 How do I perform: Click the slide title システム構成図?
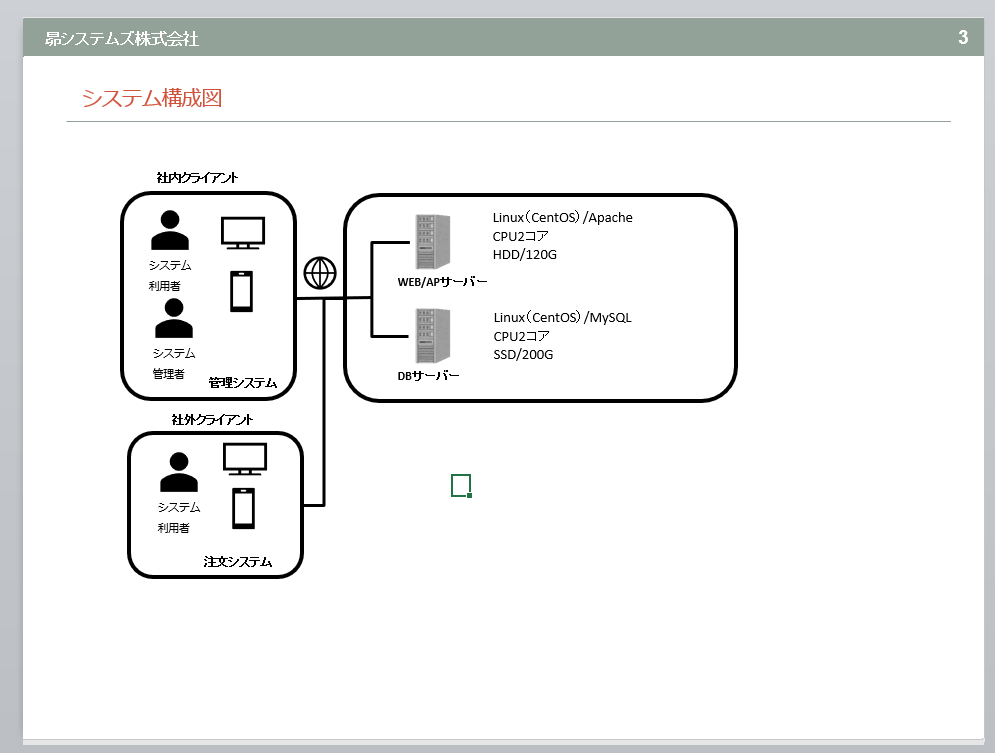[151, 98]
